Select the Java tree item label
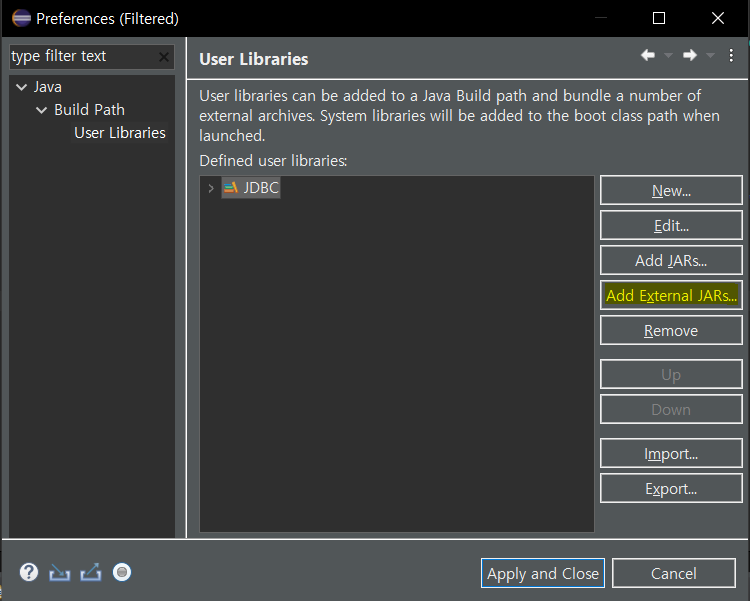 (47, 87)
